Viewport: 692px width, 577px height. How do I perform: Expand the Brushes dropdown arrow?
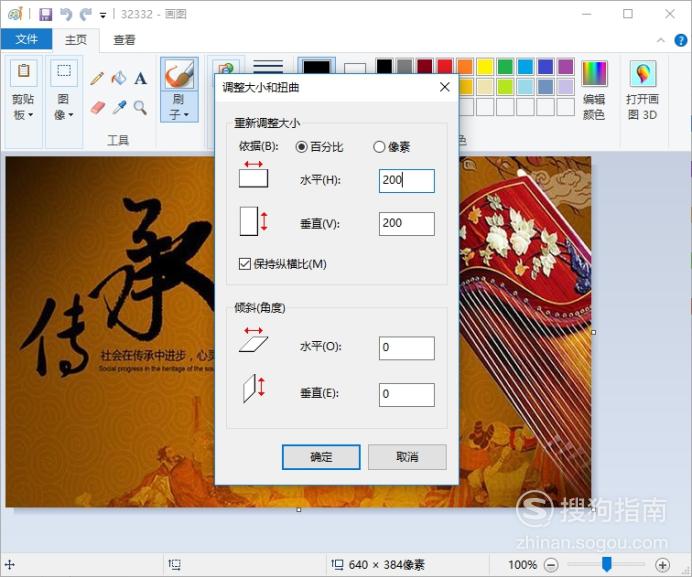coord(186,115)
